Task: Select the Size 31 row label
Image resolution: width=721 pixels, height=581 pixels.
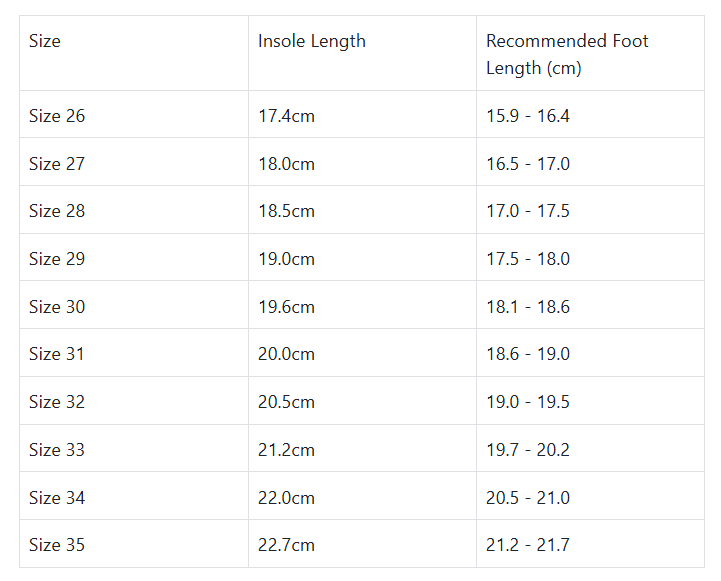Action: [x=57, y=354]
